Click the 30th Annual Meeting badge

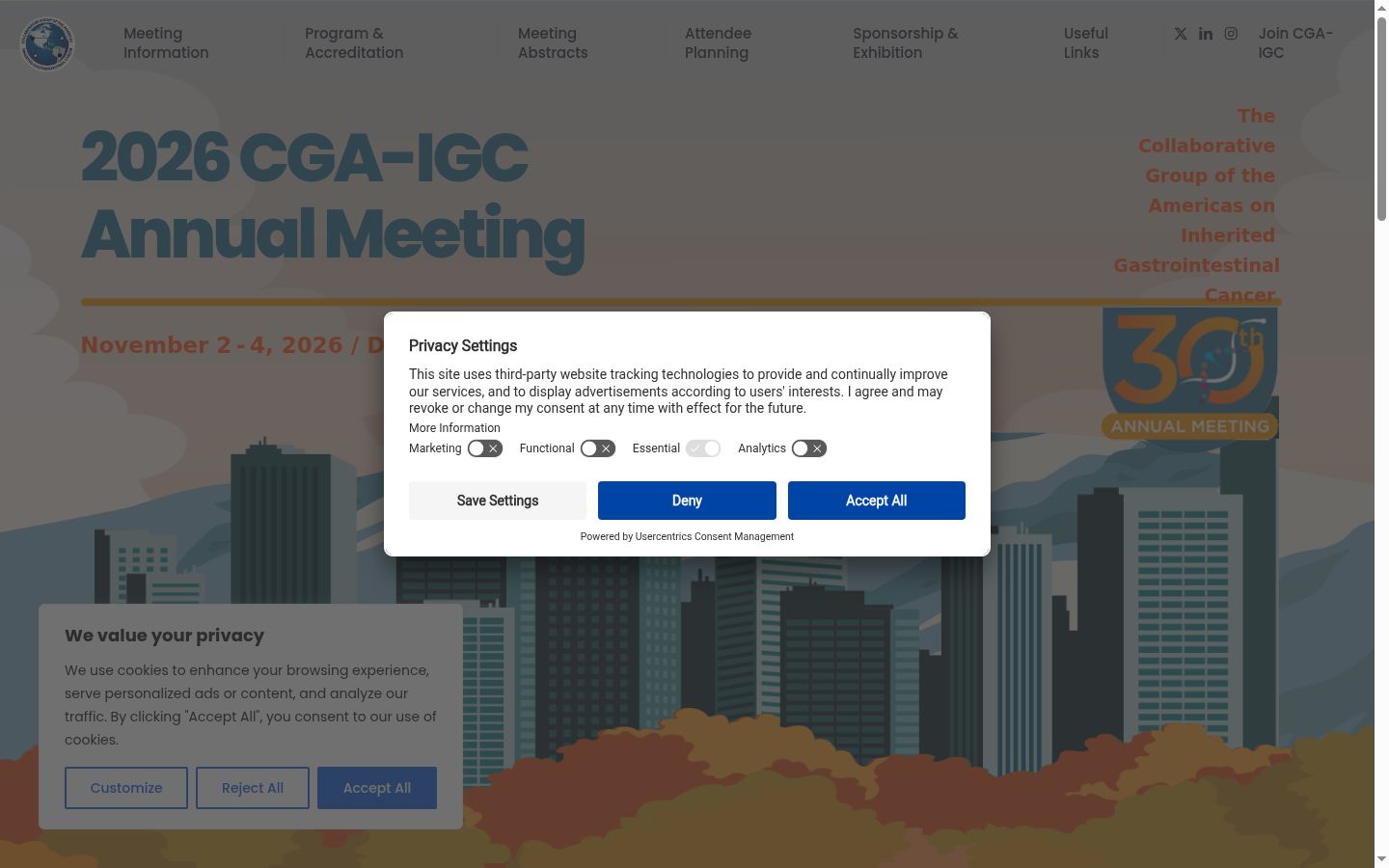coord(1190,374)
